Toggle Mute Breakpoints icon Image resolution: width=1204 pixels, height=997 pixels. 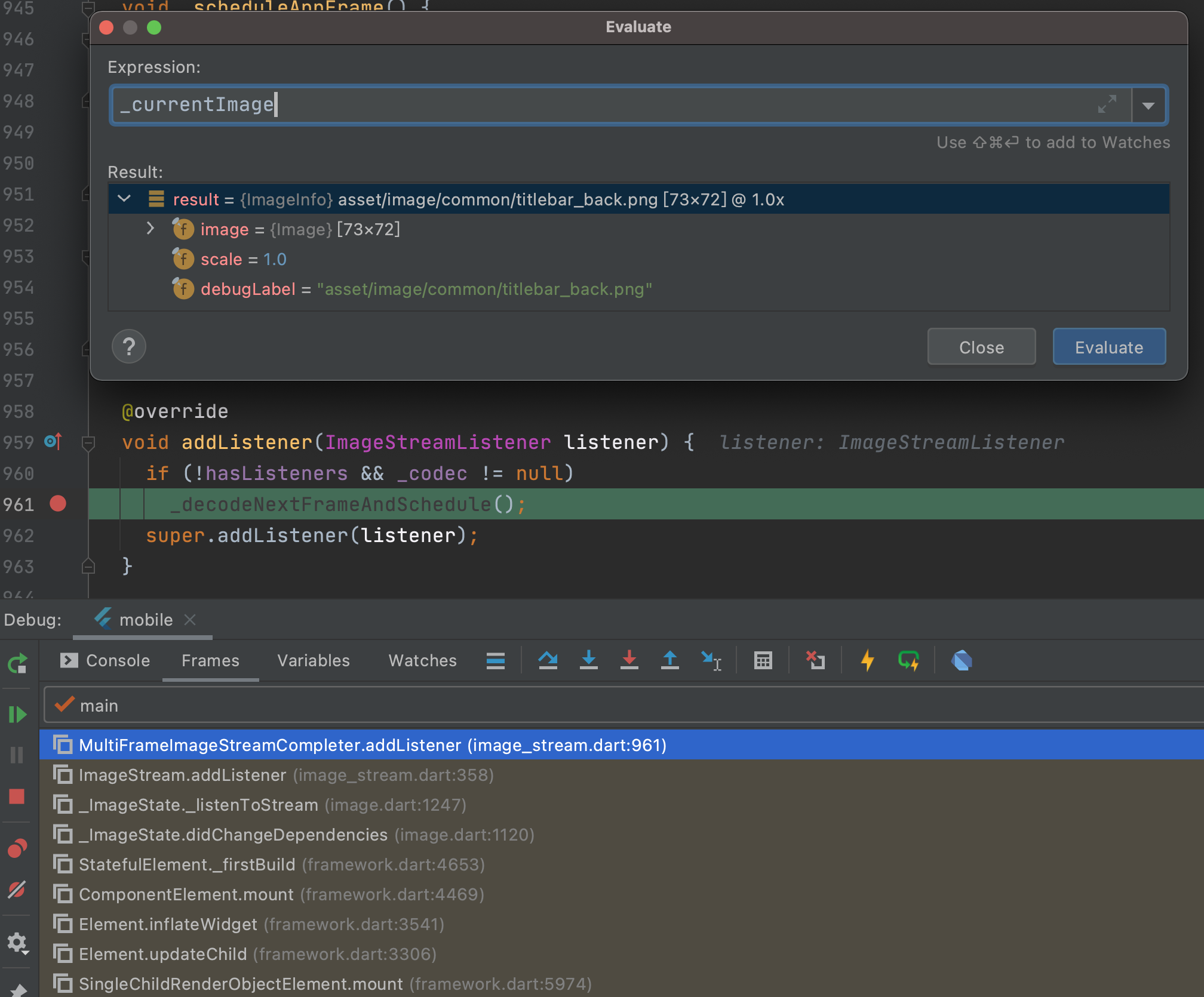[17, 890]
